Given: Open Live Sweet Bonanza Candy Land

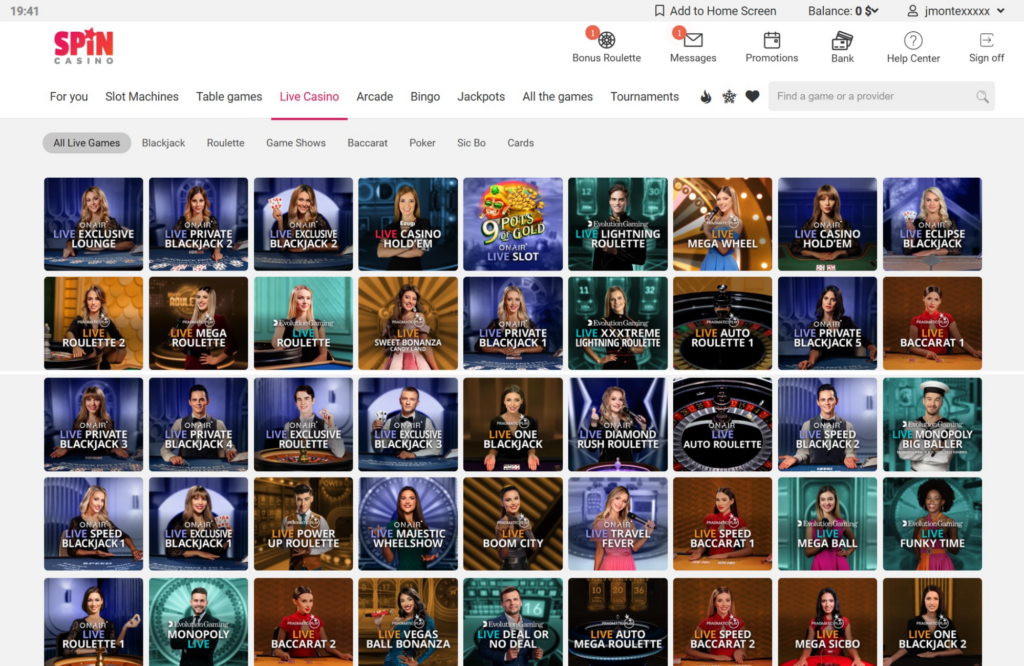Looking at the screenshot, I should click(408, 323).
